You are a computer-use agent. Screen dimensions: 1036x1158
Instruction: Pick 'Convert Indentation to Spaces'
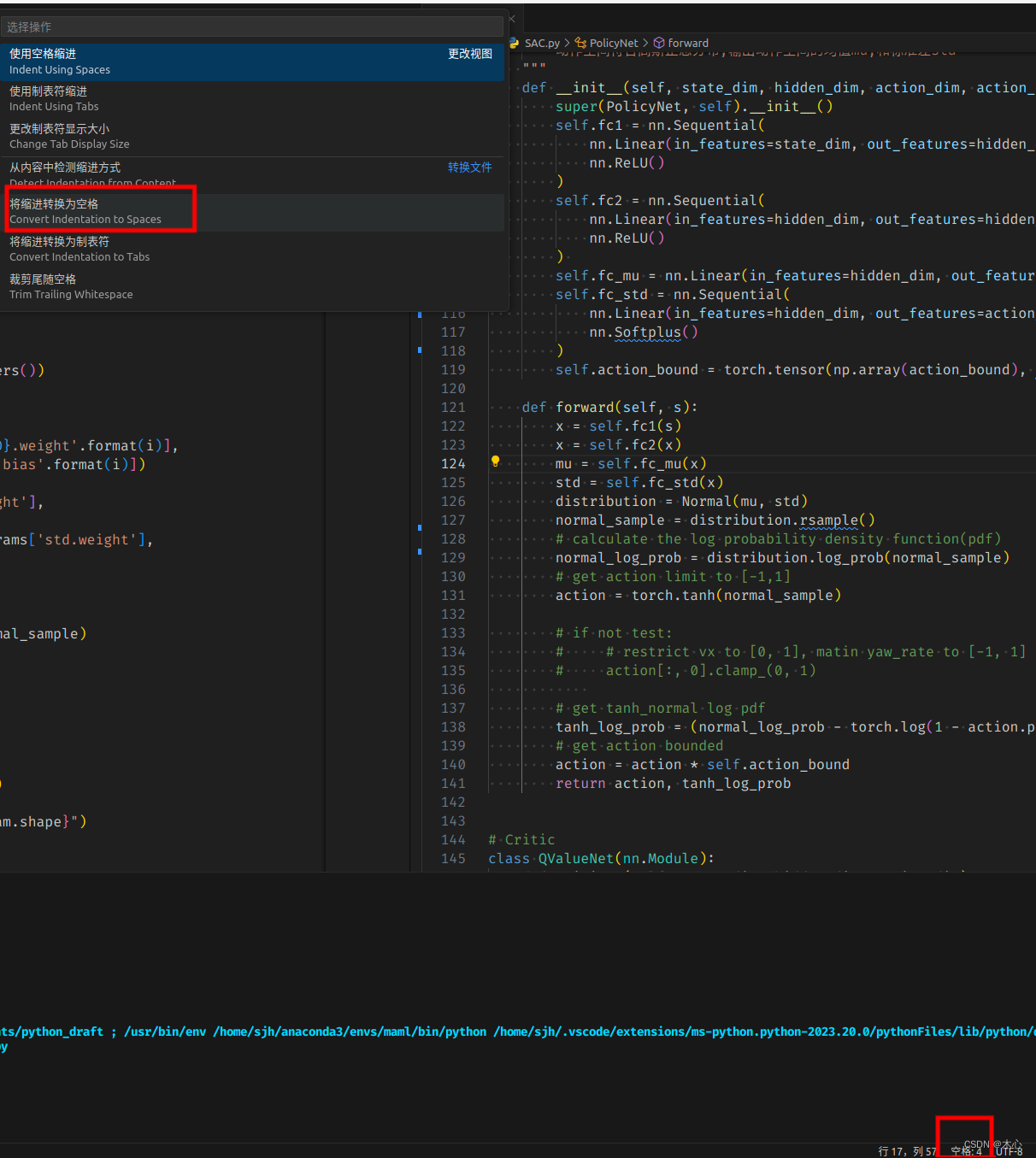coord(251,212)
